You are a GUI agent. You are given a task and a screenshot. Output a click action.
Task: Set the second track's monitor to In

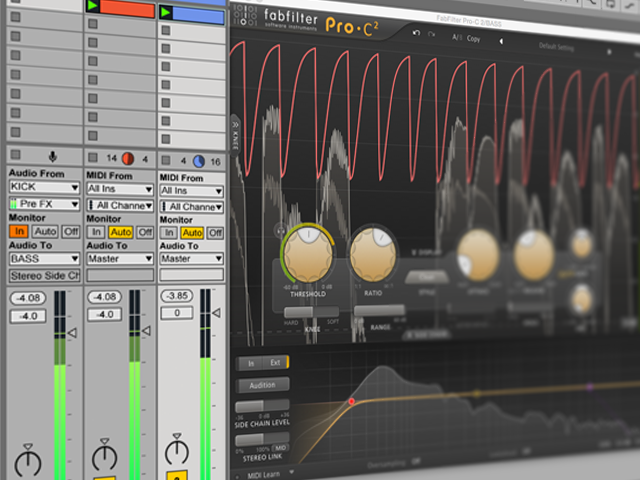[x=96, y=232]
